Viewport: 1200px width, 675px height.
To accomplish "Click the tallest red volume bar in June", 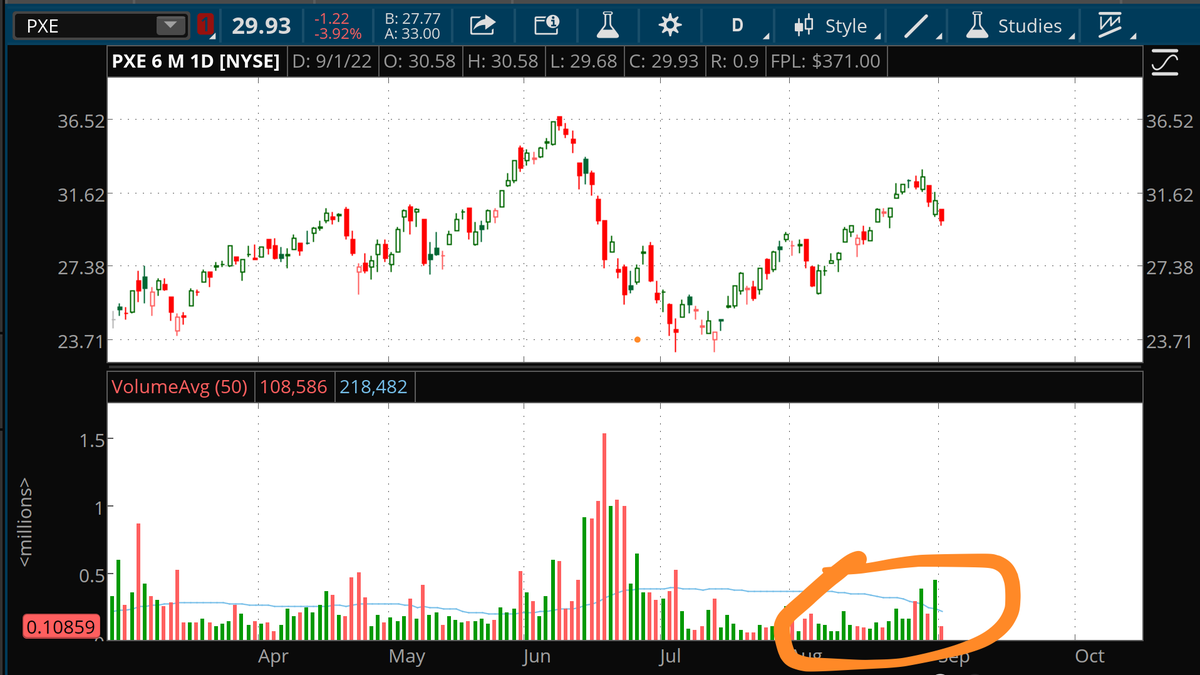I will tap(604, 536).
